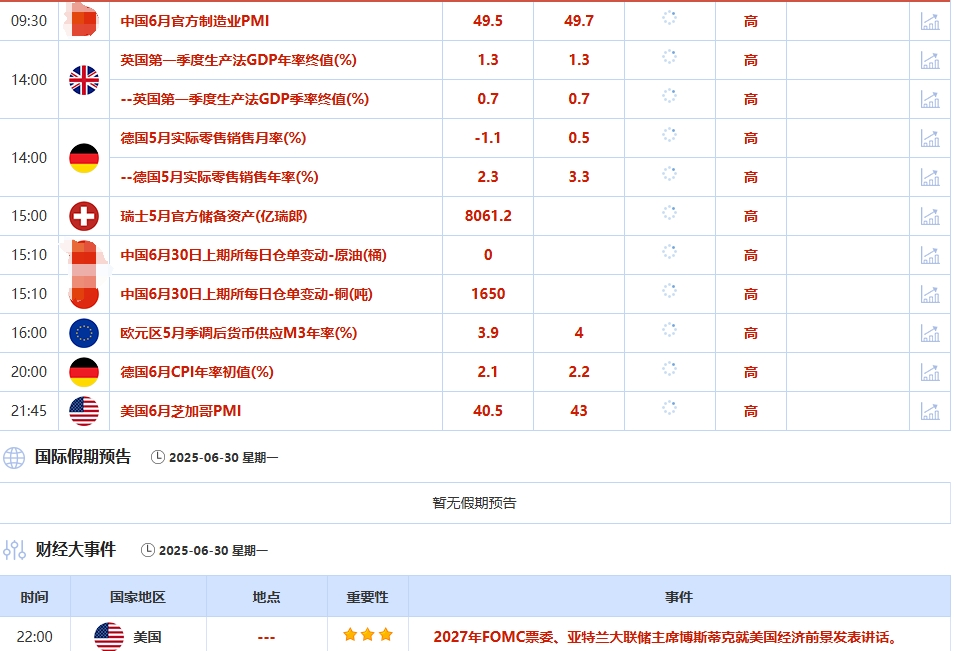The width and height of the screenshot is (954, 651).
Task: Click the 高 importance label on the PMI row
Action: point(750,20)
